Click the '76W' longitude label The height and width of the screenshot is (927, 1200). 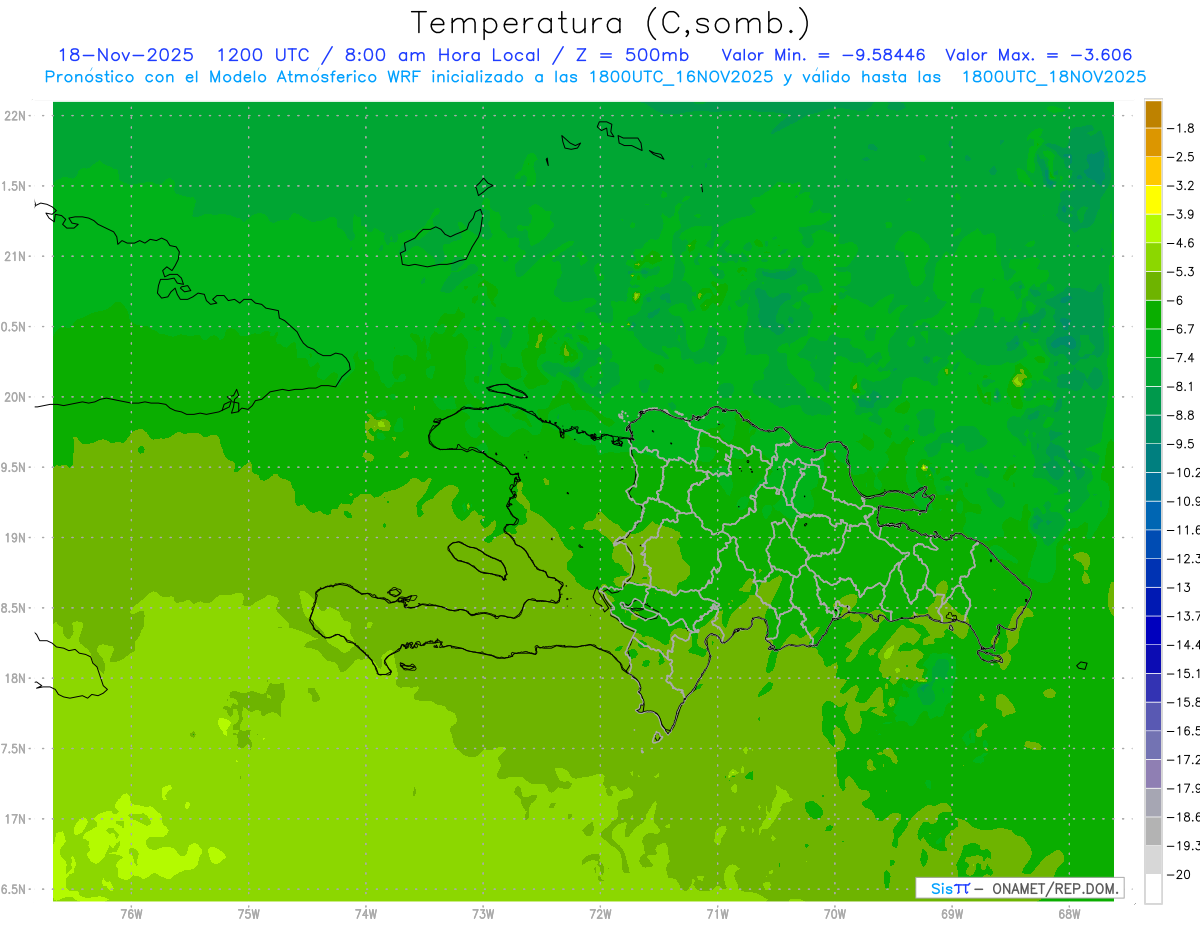tap(131, 914)
